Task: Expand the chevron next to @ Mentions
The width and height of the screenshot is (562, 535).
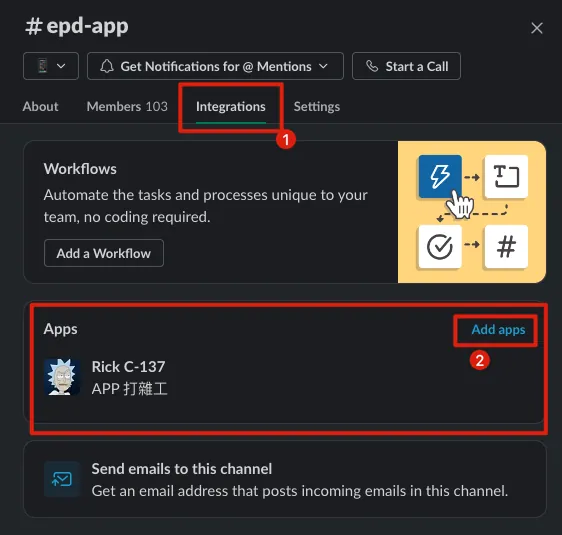Action: tap(323, 66)
